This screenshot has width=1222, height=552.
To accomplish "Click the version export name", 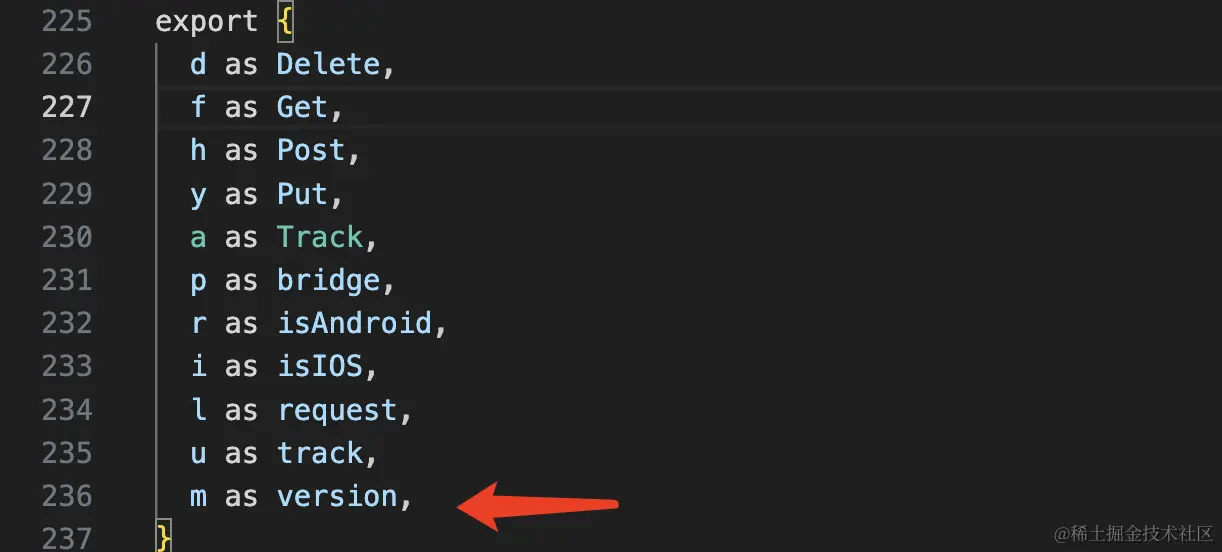I will (337, 497).
